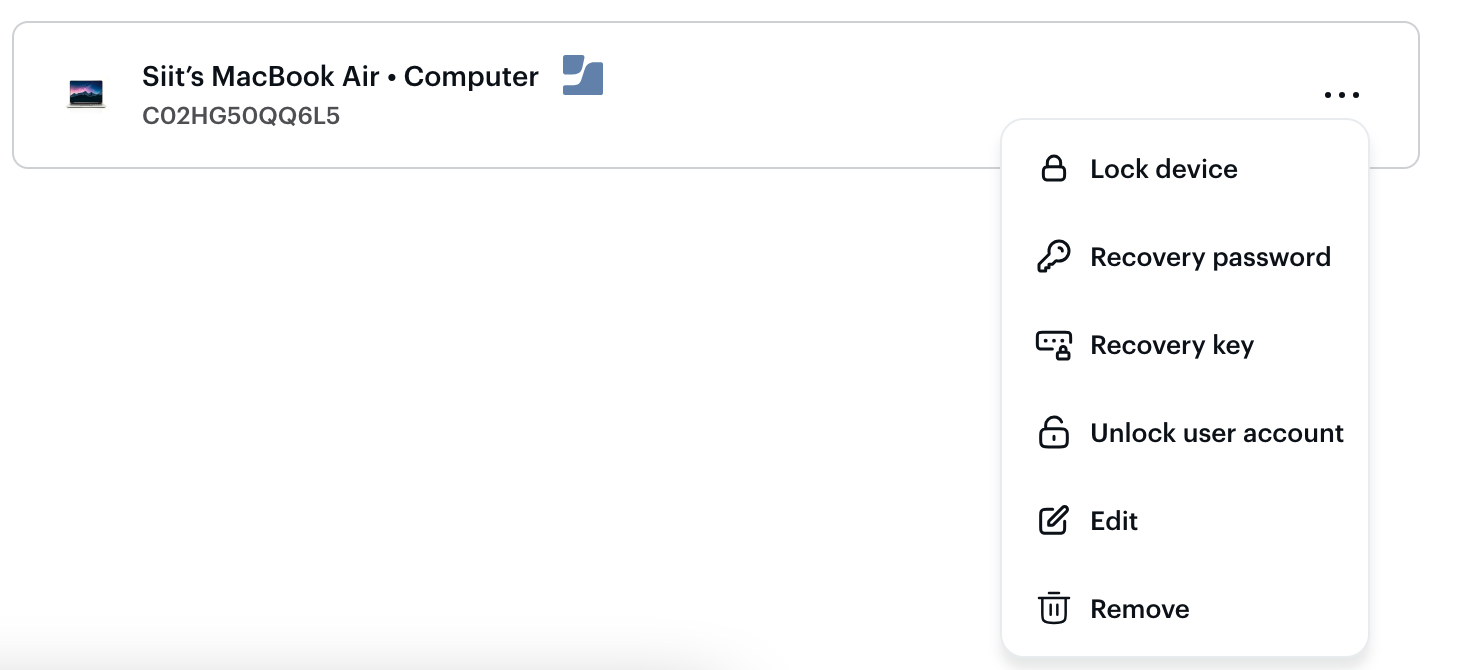Click the trash can Remove icon
Screen dimensions: 1476x670
click(1053, 609)
